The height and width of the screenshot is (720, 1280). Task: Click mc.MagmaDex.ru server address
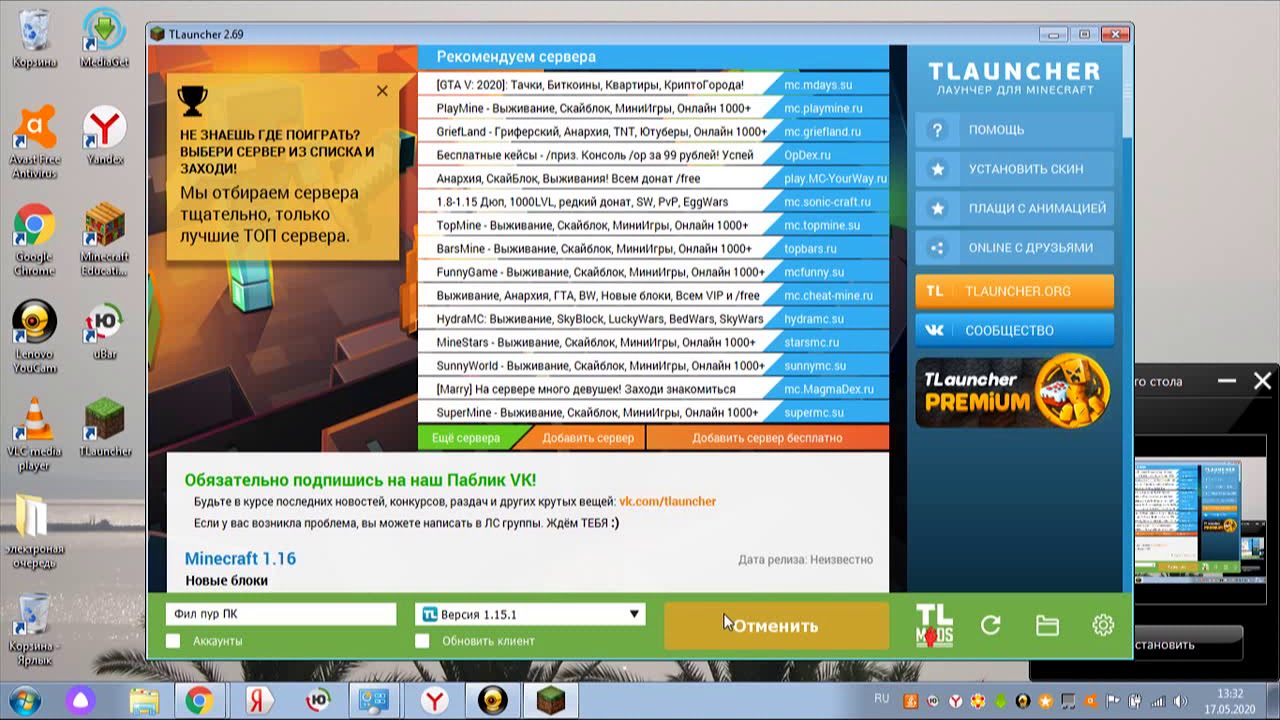pos(828,389)
